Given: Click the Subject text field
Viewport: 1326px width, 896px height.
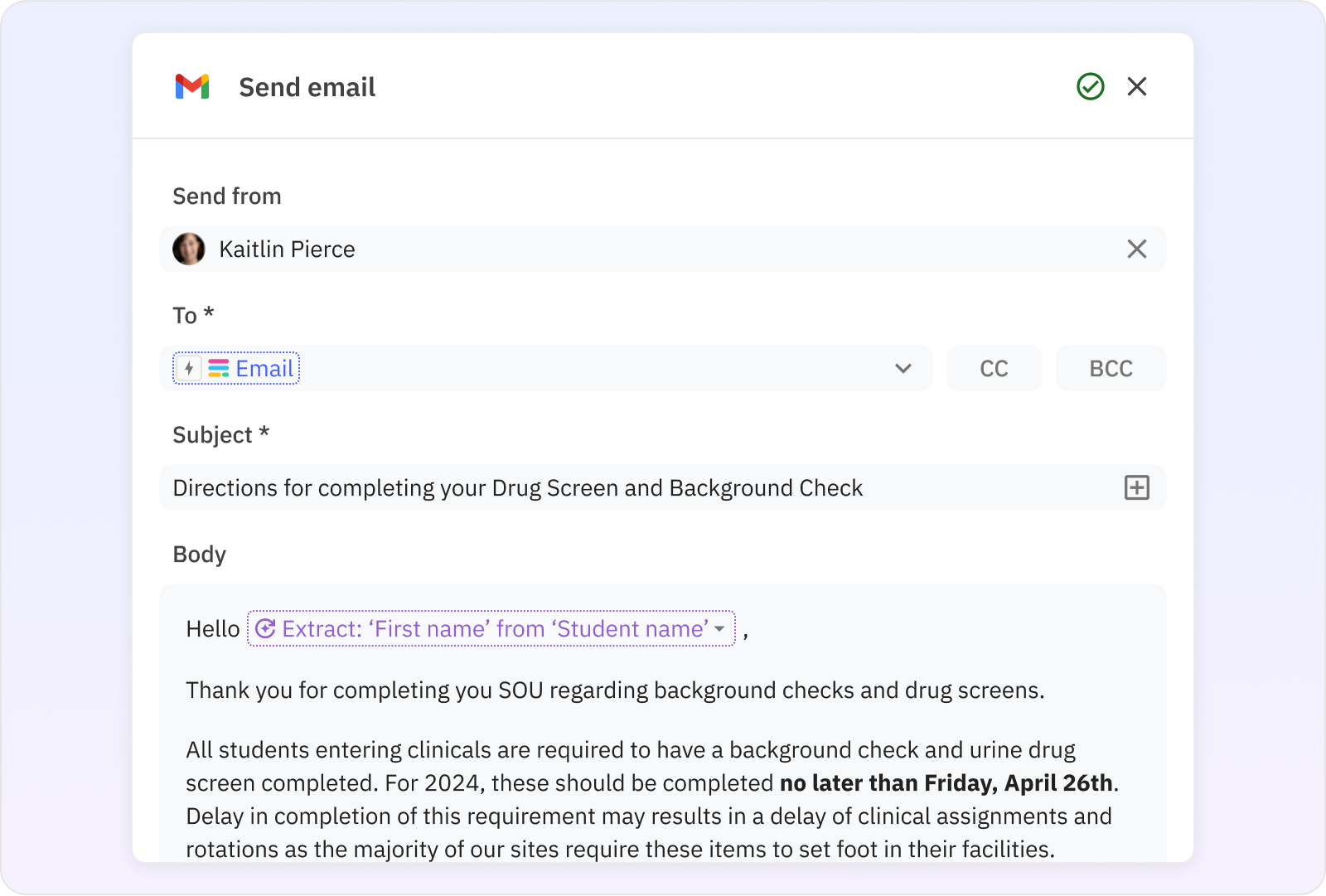Looking at the screenshot, I should tap(580, 487).
